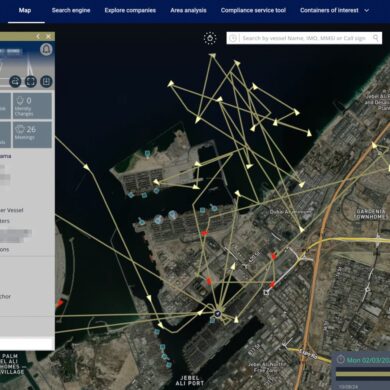The image size is (390, 390).
Task: Click the red marker beside the info panel
Action: [x=60, y=303]
